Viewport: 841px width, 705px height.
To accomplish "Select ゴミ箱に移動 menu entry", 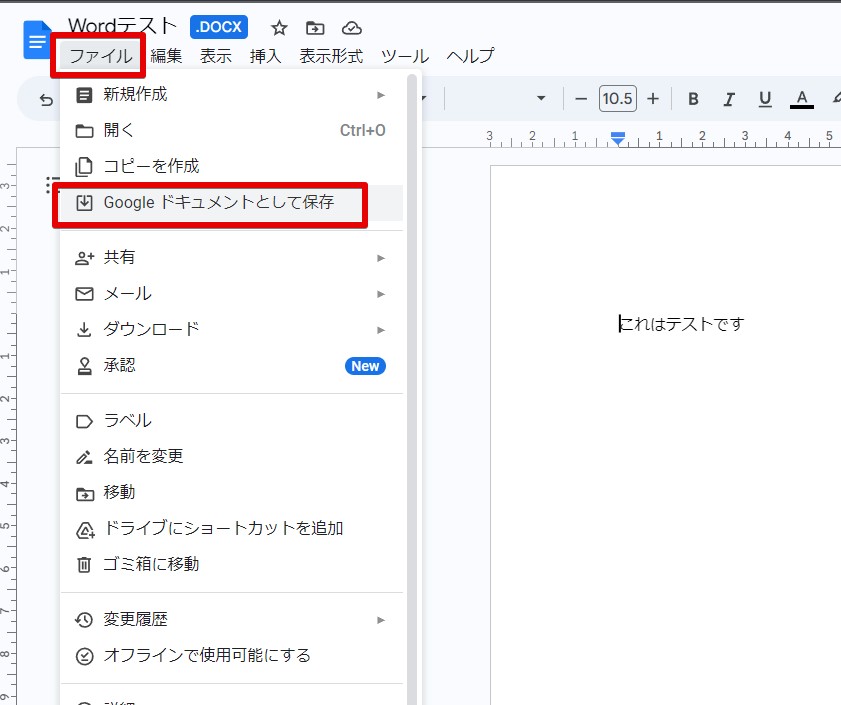I will 231,564.
